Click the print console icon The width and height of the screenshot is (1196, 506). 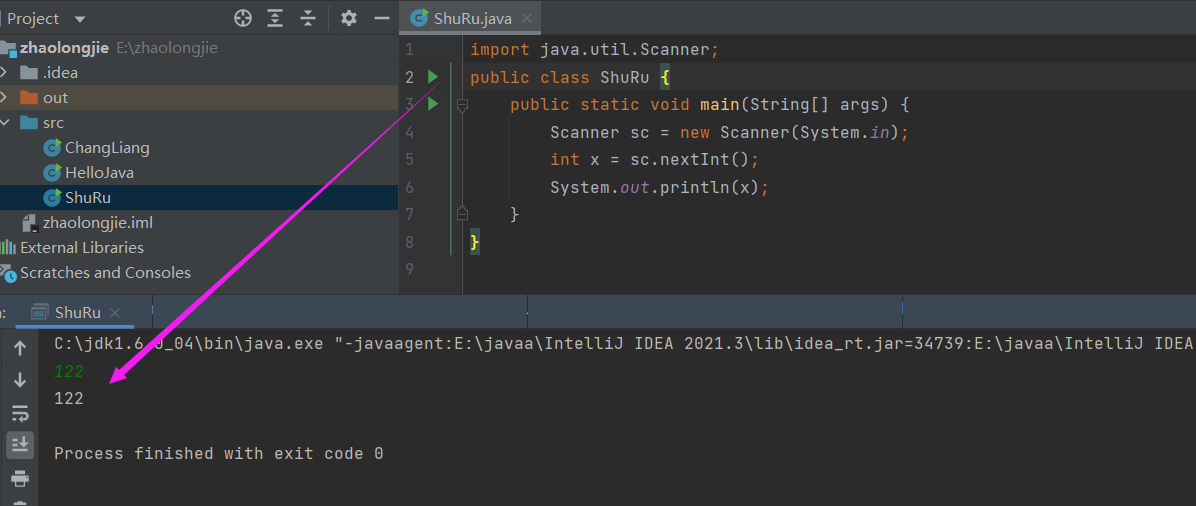coord(20,479)
